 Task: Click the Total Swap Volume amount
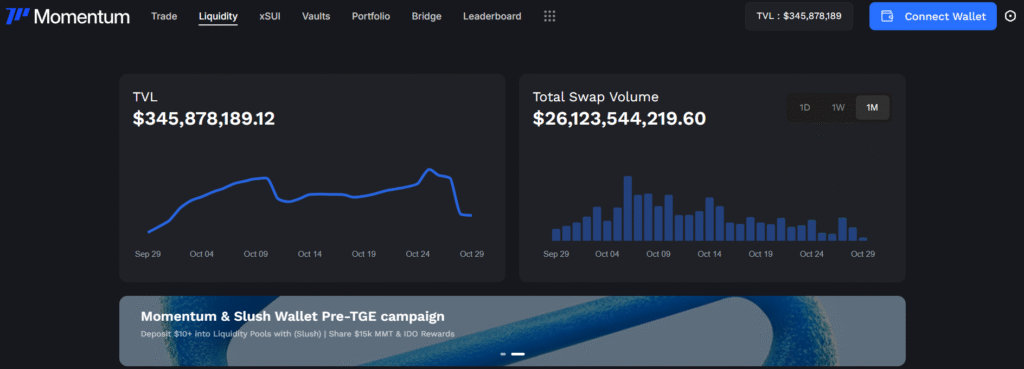[x=619, y=119]
